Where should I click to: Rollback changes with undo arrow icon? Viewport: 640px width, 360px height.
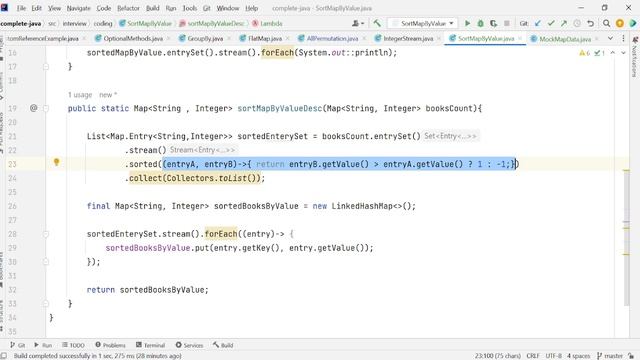(x=590, y=23)
